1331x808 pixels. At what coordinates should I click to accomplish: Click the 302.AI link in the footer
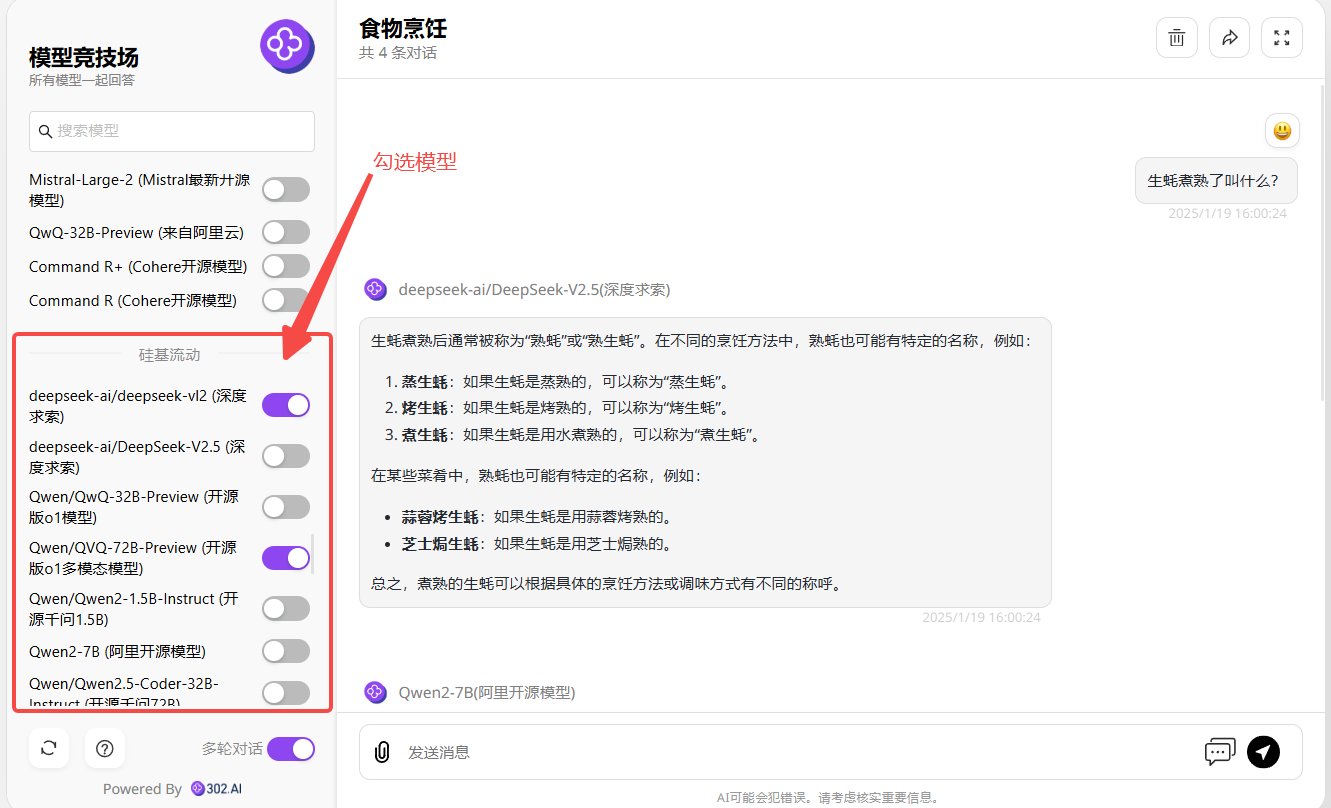(x=216, y=789)
